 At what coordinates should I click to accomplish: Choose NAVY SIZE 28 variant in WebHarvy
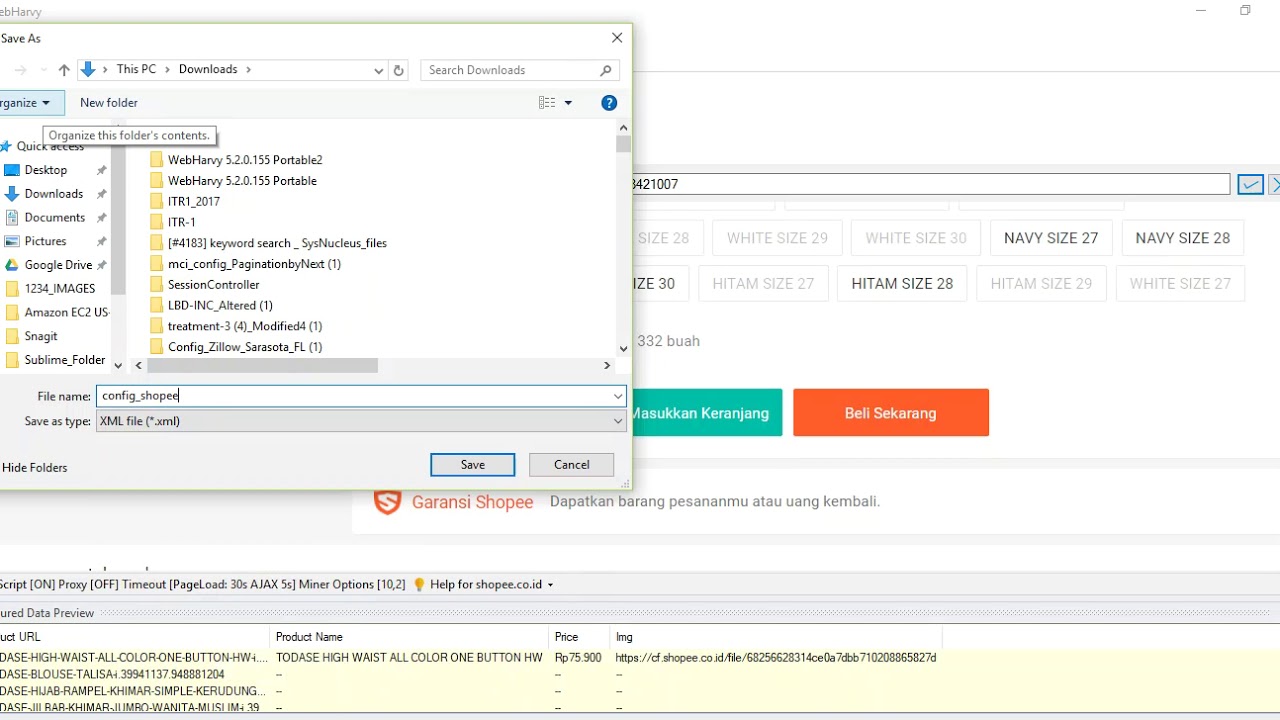pos(1183,238)
